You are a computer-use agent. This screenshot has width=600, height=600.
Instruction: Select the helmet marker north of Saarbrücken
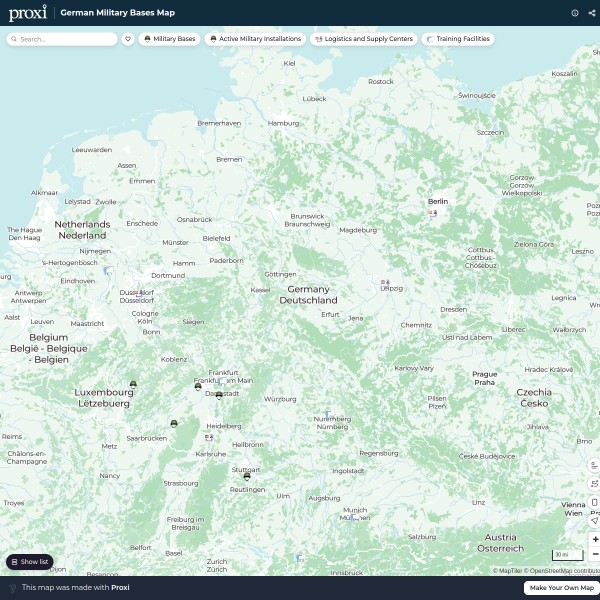click(x=174, y=423)
